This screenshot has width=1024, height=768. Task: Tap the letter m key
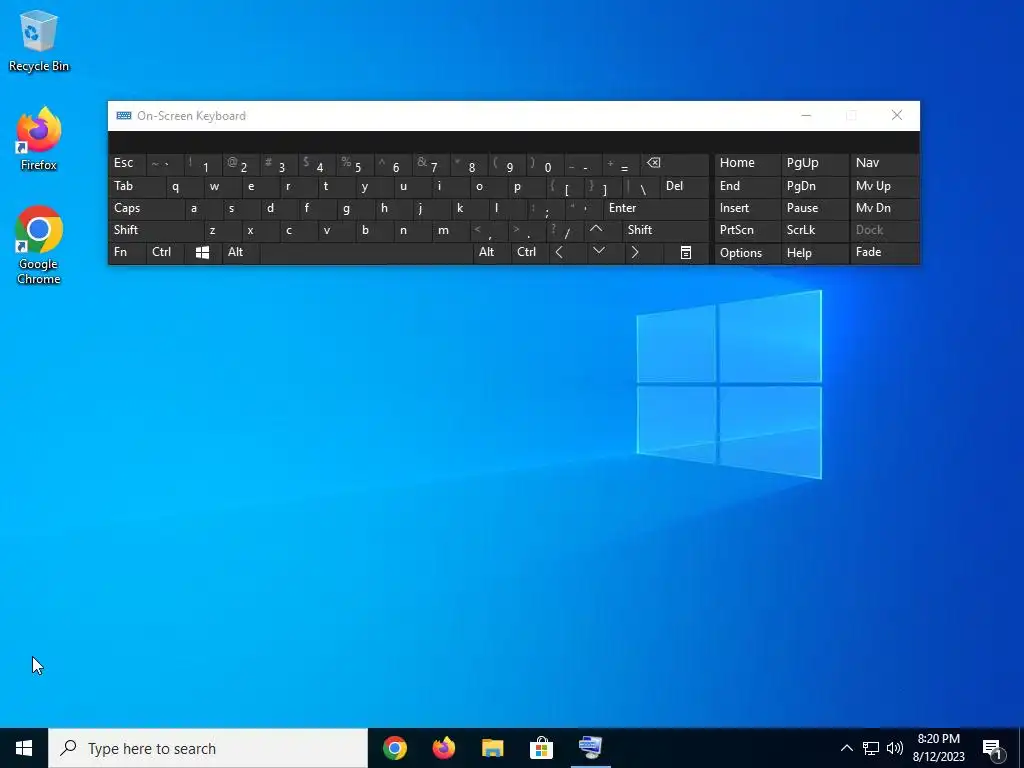451,230
